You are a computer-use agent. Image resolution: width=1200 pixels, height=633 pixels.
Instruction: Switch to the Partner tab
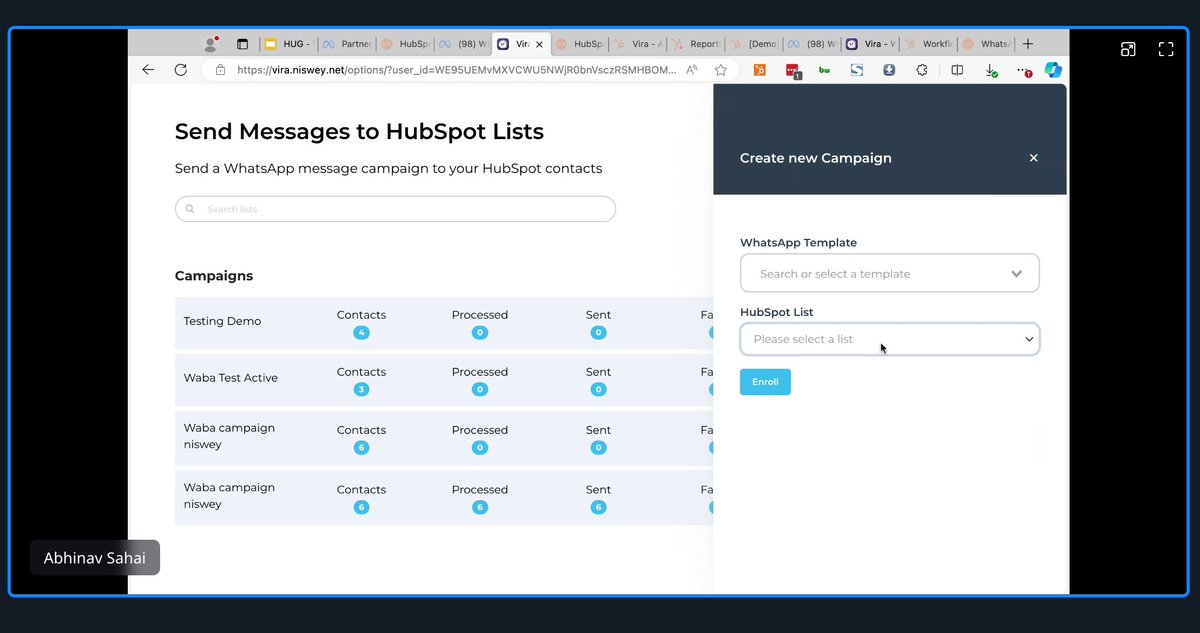coord(348,44)
